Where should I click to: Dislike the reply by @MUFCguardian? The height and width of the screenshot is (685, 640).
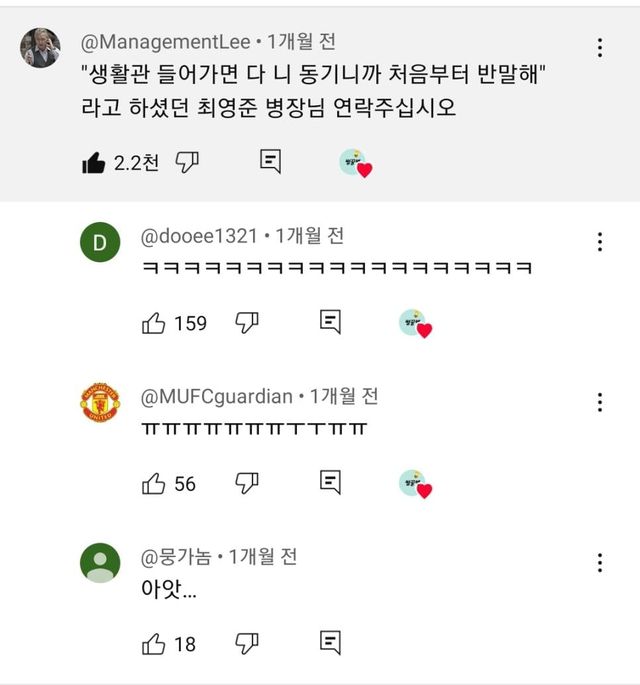(x=247, y=484)
